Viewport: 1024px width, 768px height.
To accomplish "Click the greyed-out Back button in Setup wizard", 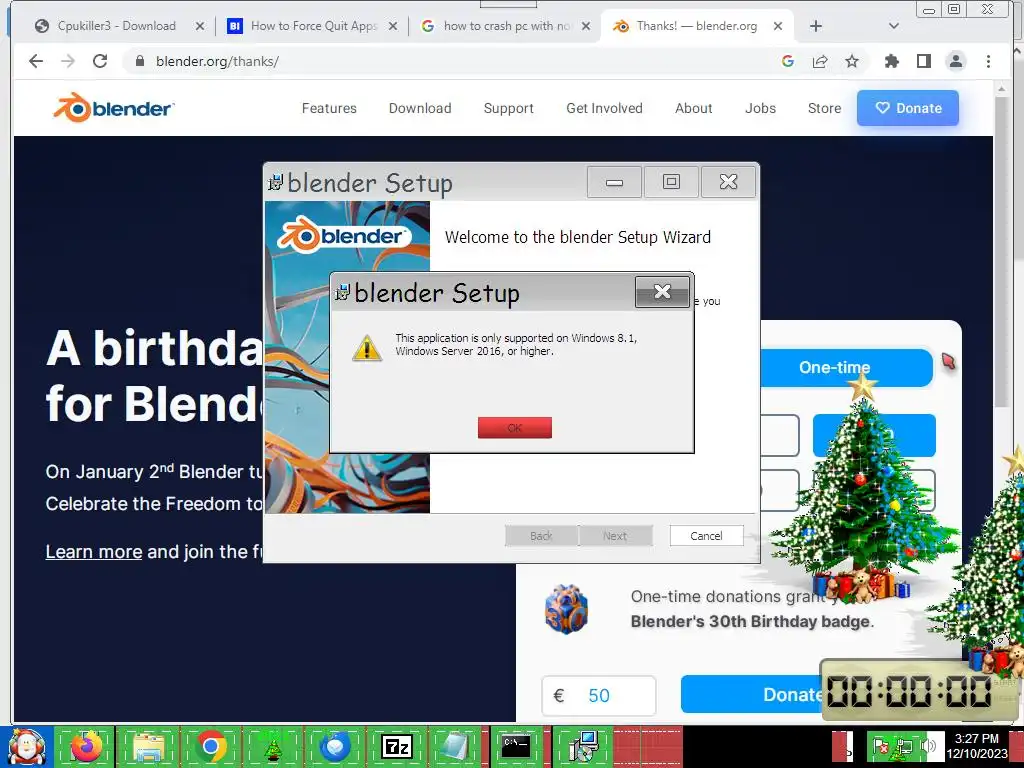I will point(541,536).
